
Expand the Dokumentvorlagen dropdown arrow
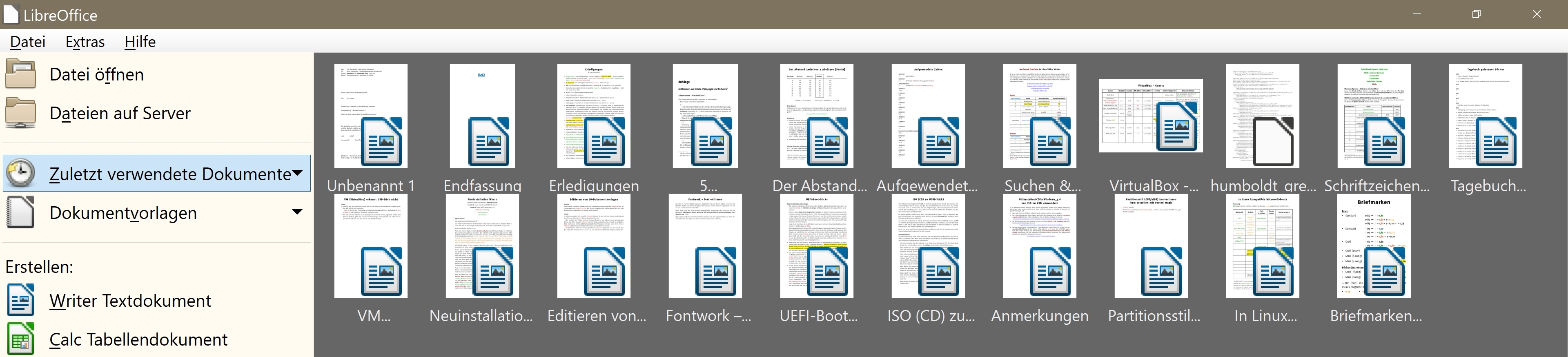coord(297,212)
